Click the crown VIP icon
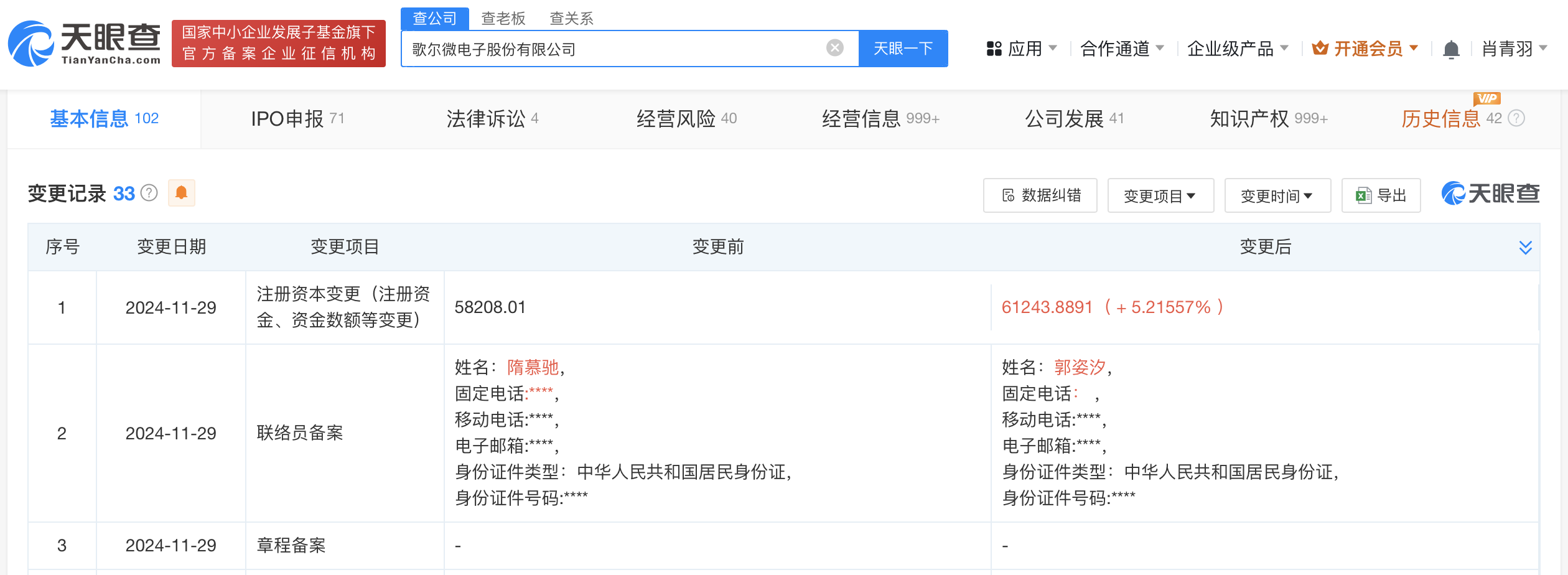The image size is (1568, 575). click(1320, 48)
